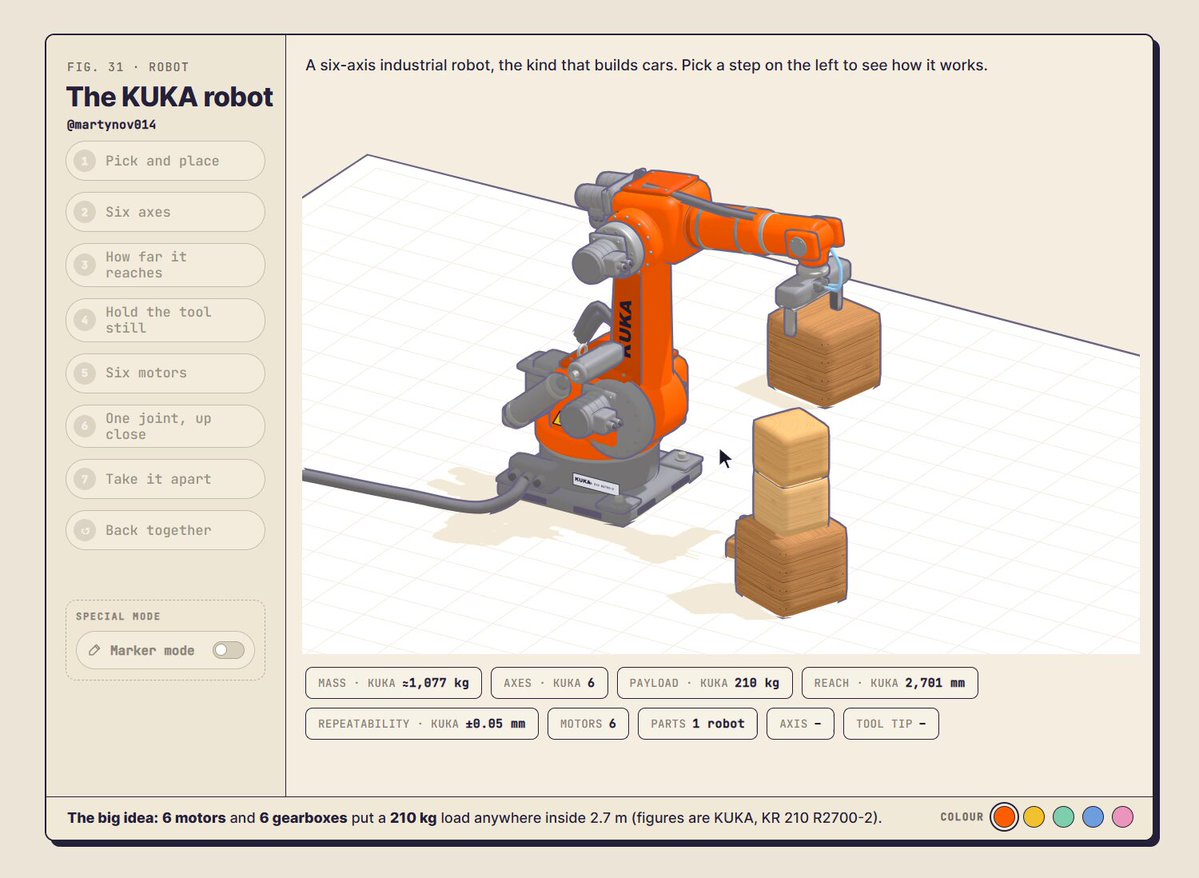Click the step 2 number circle
The height and width of the screenshot is (878, 1199).
85,212
